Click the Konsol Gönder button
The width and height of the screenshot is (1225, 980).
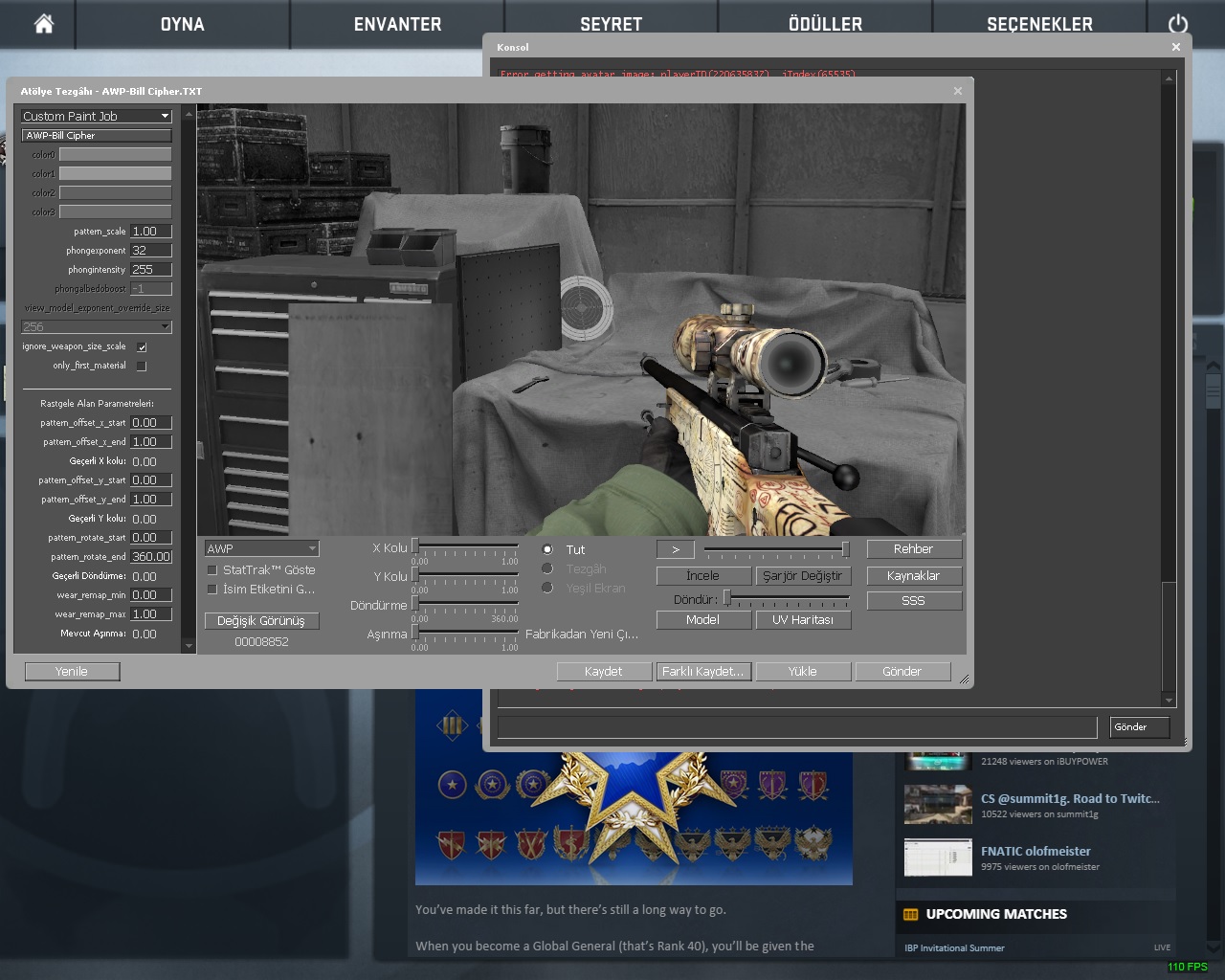coord(1140,727)
